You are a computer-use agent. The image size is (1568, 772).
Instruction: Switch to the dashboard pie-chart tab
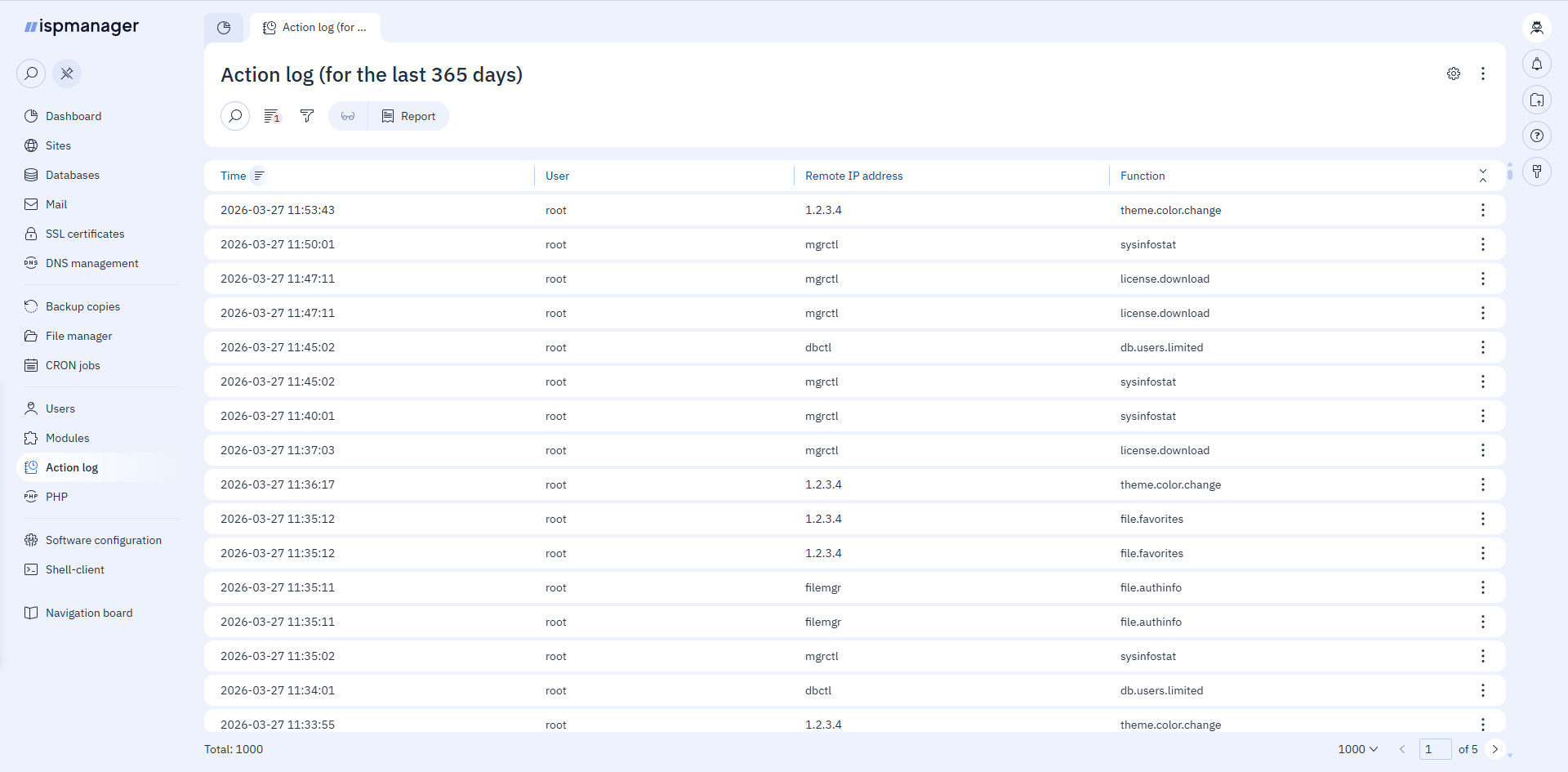click(224, 28)
